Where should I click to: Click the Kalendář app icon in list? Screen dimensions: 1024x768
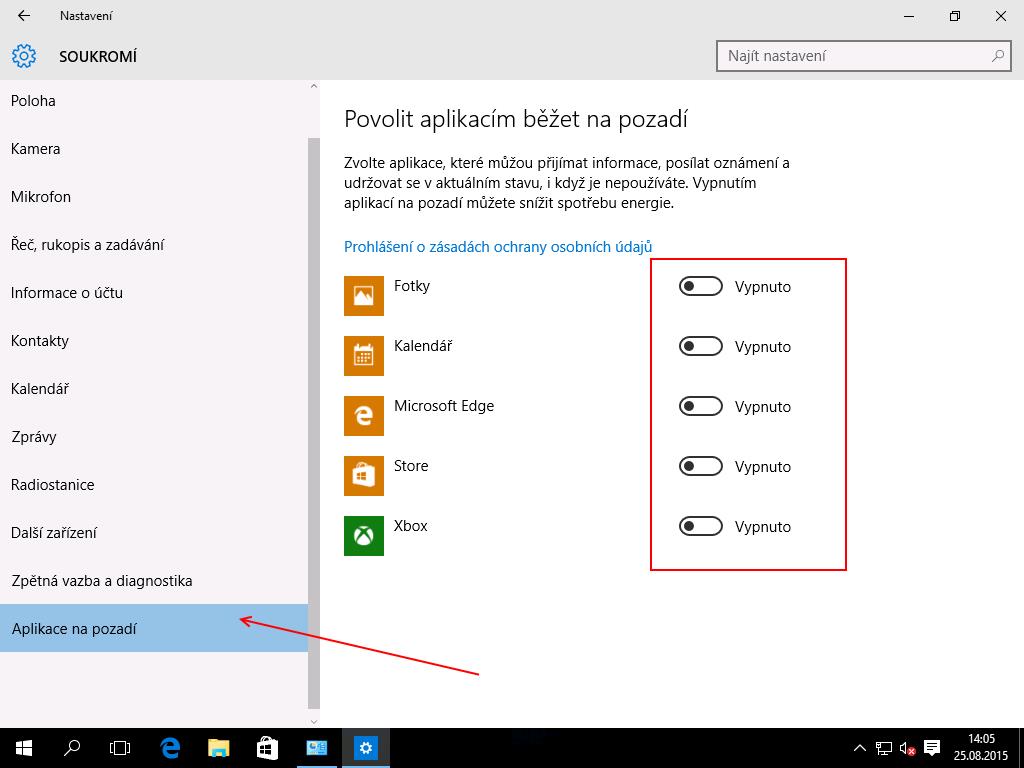364,356
